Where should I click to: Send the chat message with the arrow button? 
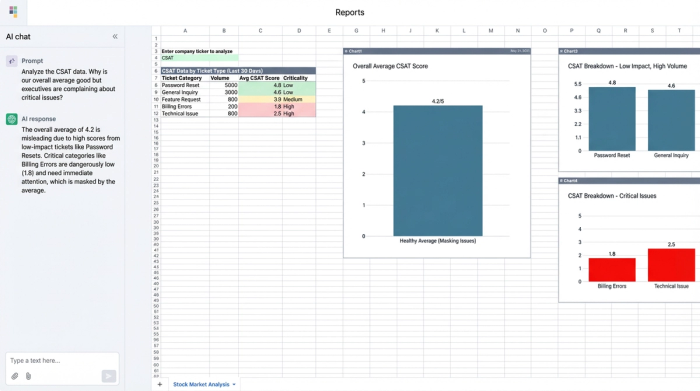108,376
